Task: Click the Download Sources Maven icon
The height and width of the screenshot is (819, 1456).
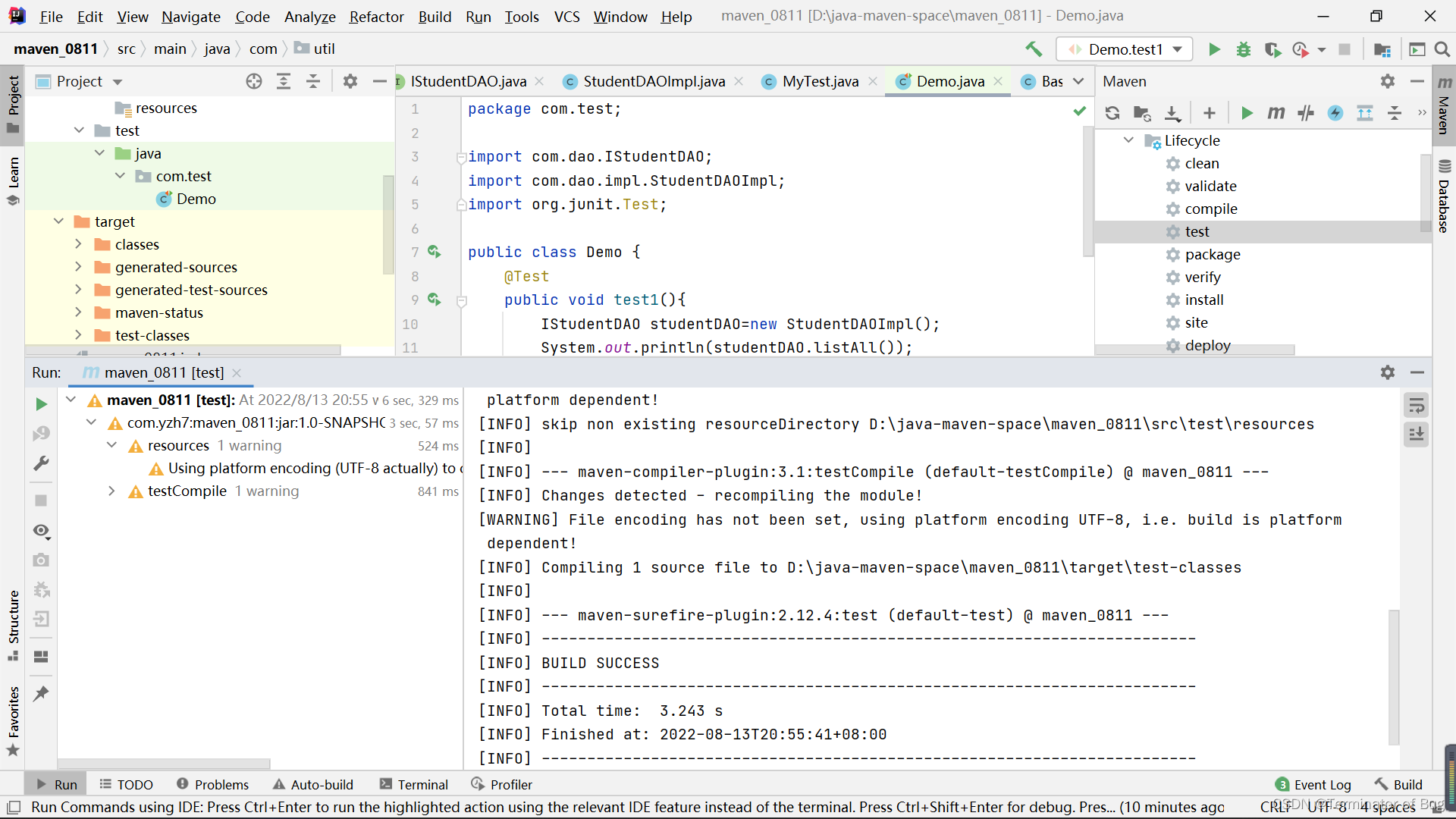Action: [x=1172, y=113]
